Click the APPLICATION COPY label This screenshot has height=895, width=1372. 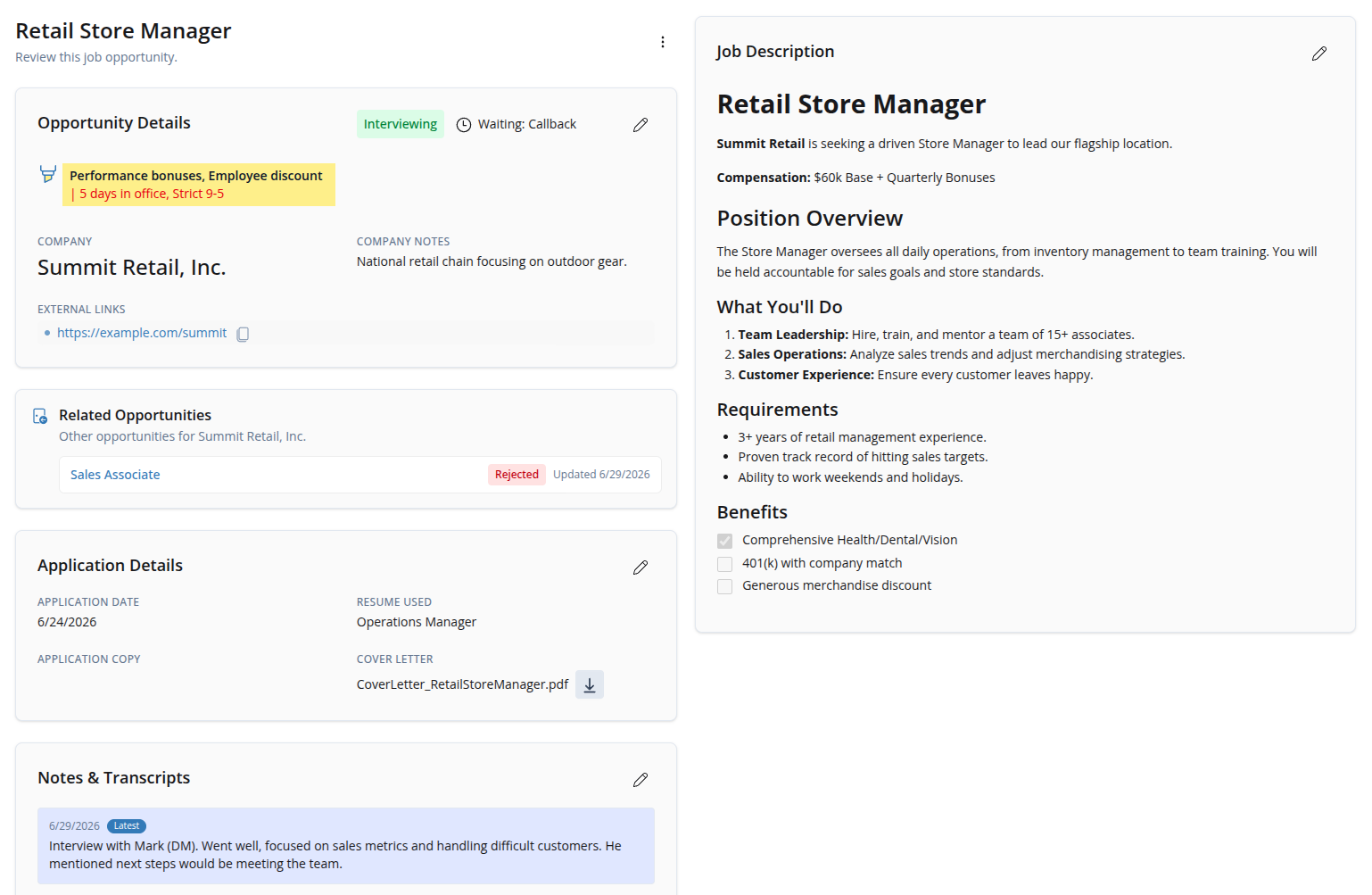tap(89, 659)
